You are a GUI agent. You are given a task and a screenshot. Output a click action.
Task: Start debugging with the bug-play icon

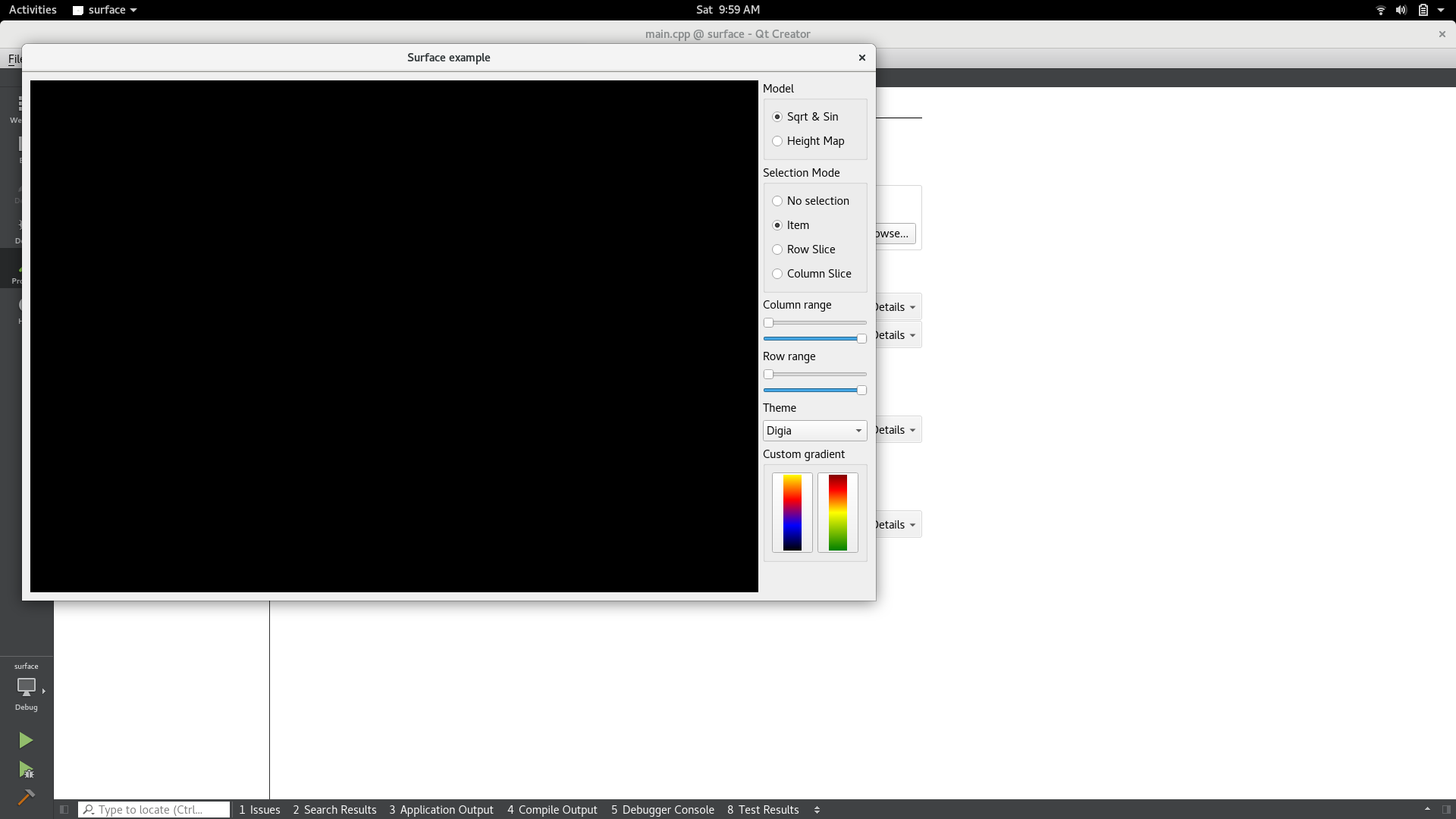point(26,770)
